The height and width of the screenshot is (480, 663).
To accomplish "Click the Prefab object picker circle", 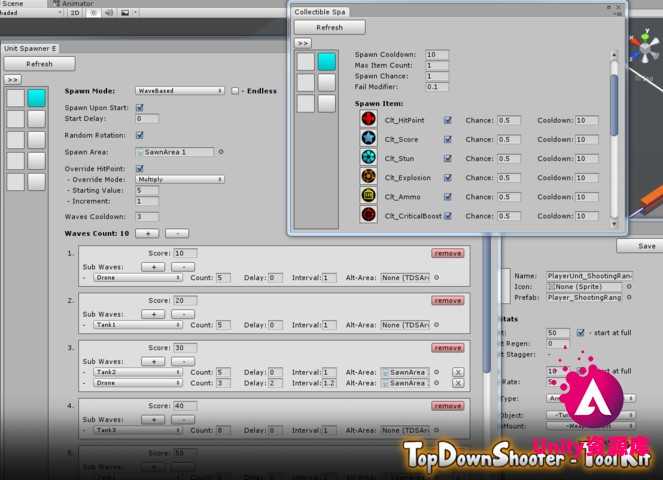I will [x=629, y=298].
